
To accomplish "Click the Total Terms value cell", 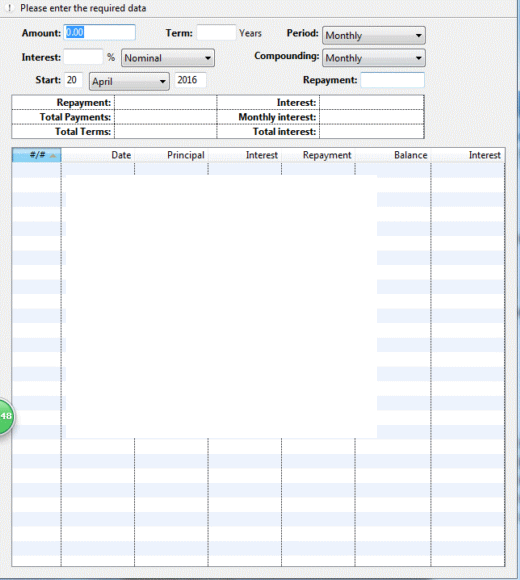I will tap(166, 132).
